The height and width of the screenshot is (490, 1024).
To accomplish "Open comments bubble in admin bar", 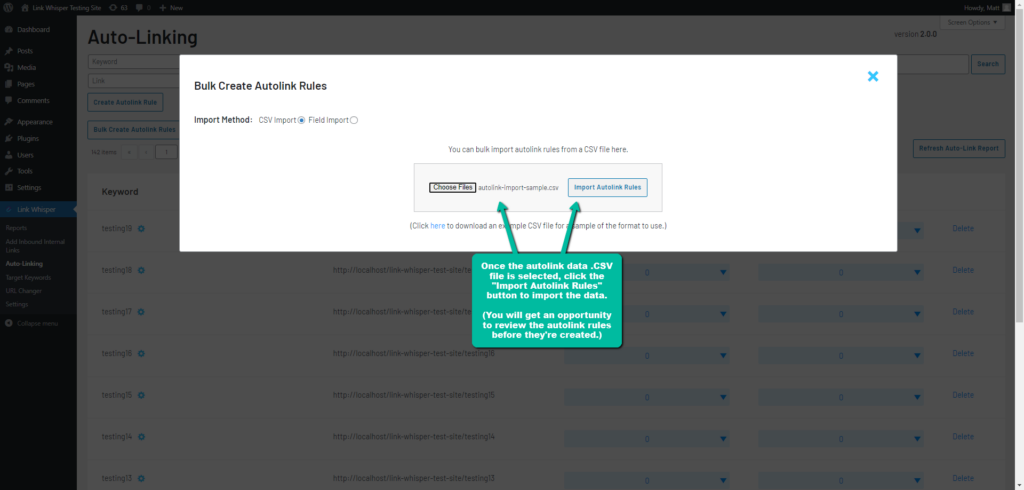I will (x=144, y=8).
